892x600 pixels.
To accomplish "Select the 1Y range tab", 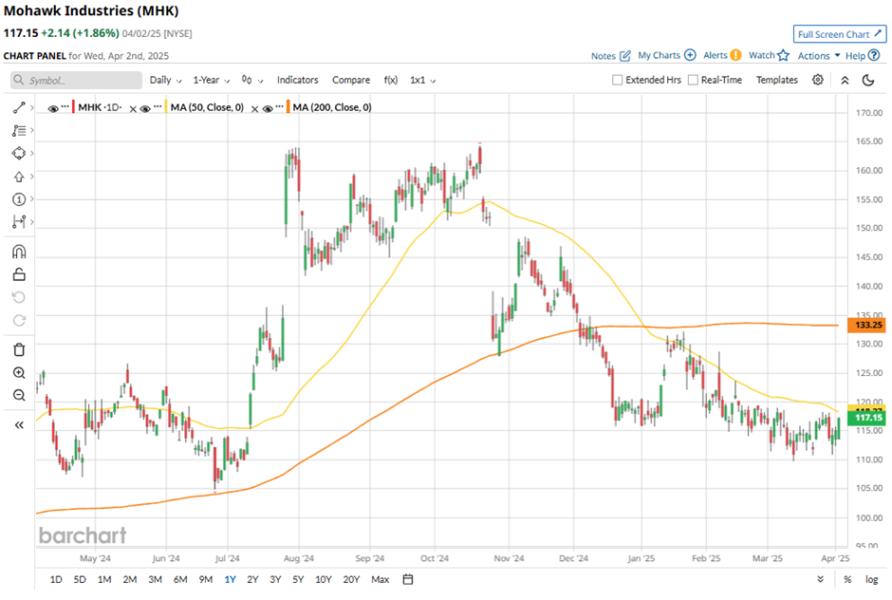I will pyautogui.click(x=230, y=579).
